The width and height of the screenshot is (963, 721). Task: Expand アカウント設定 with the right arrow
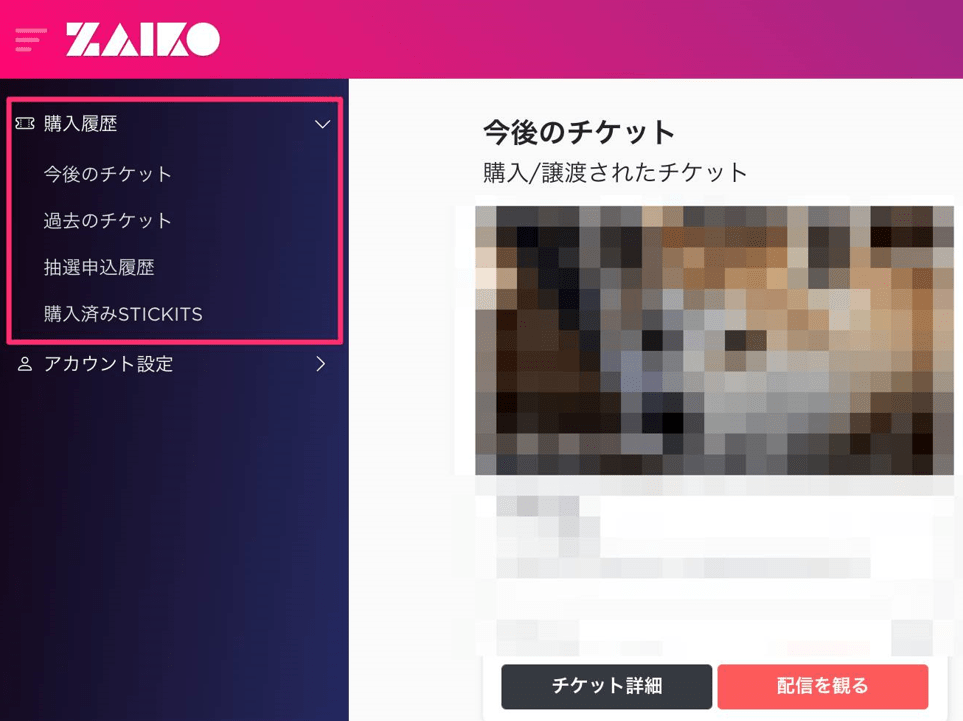coord(321,364)
